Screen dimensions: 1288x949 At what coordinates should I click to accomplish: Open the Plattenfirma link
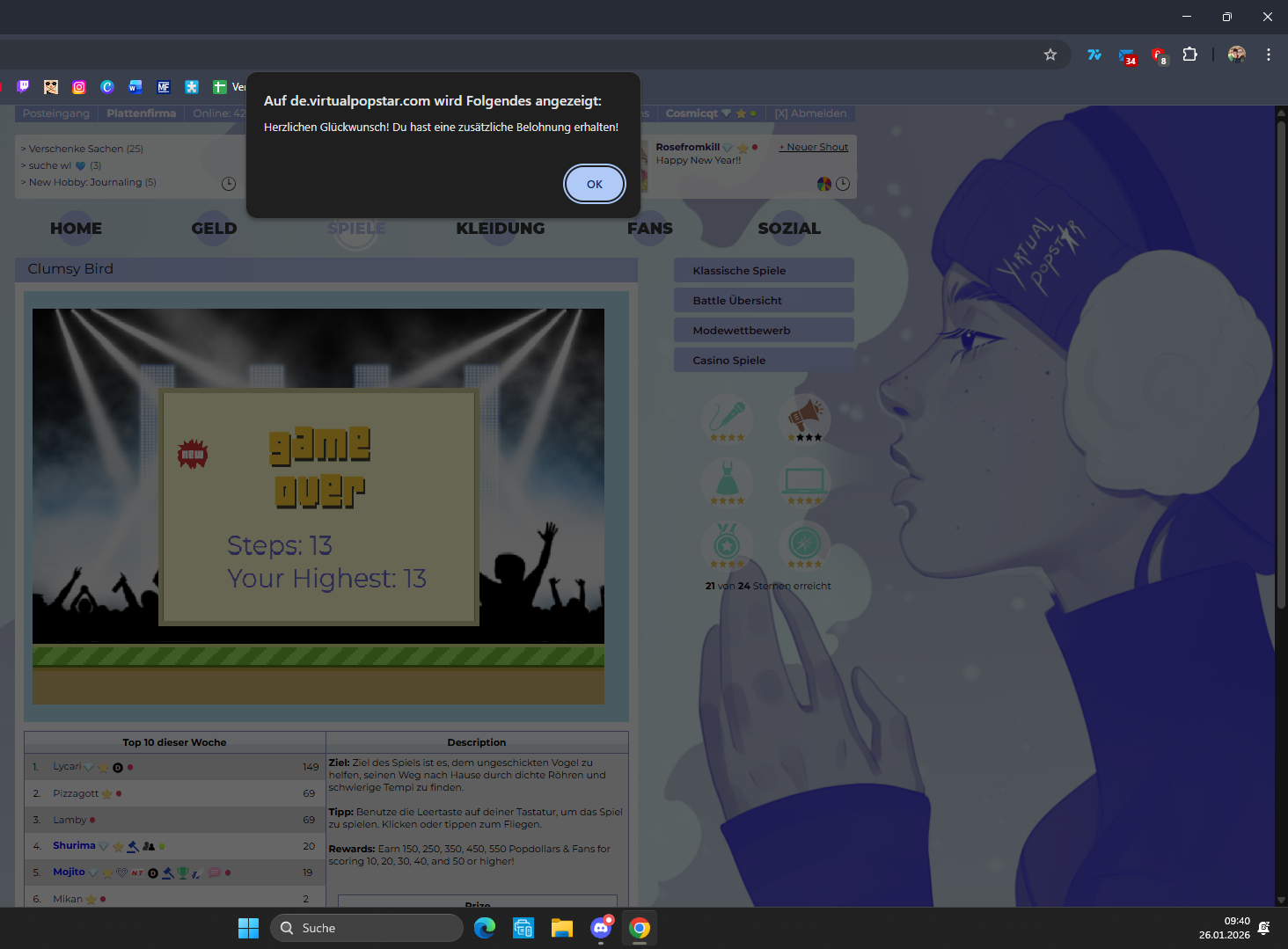(x=141, y=113)
